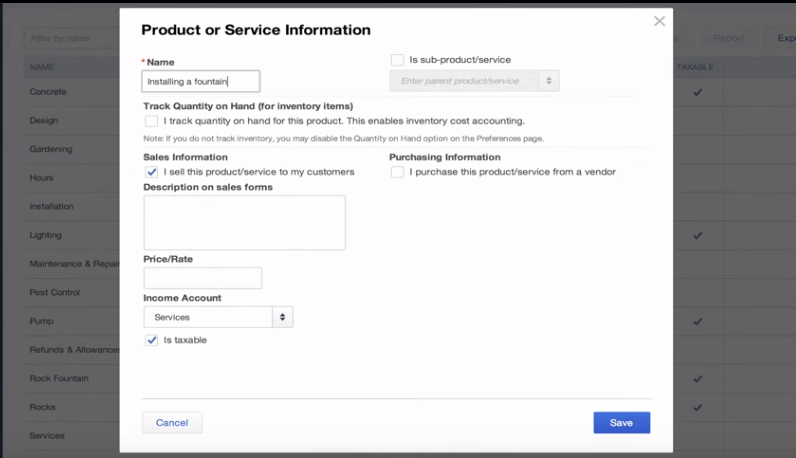This screenshot has width=796, height=458.
Task: Click the Name input field
Action: 201,81
